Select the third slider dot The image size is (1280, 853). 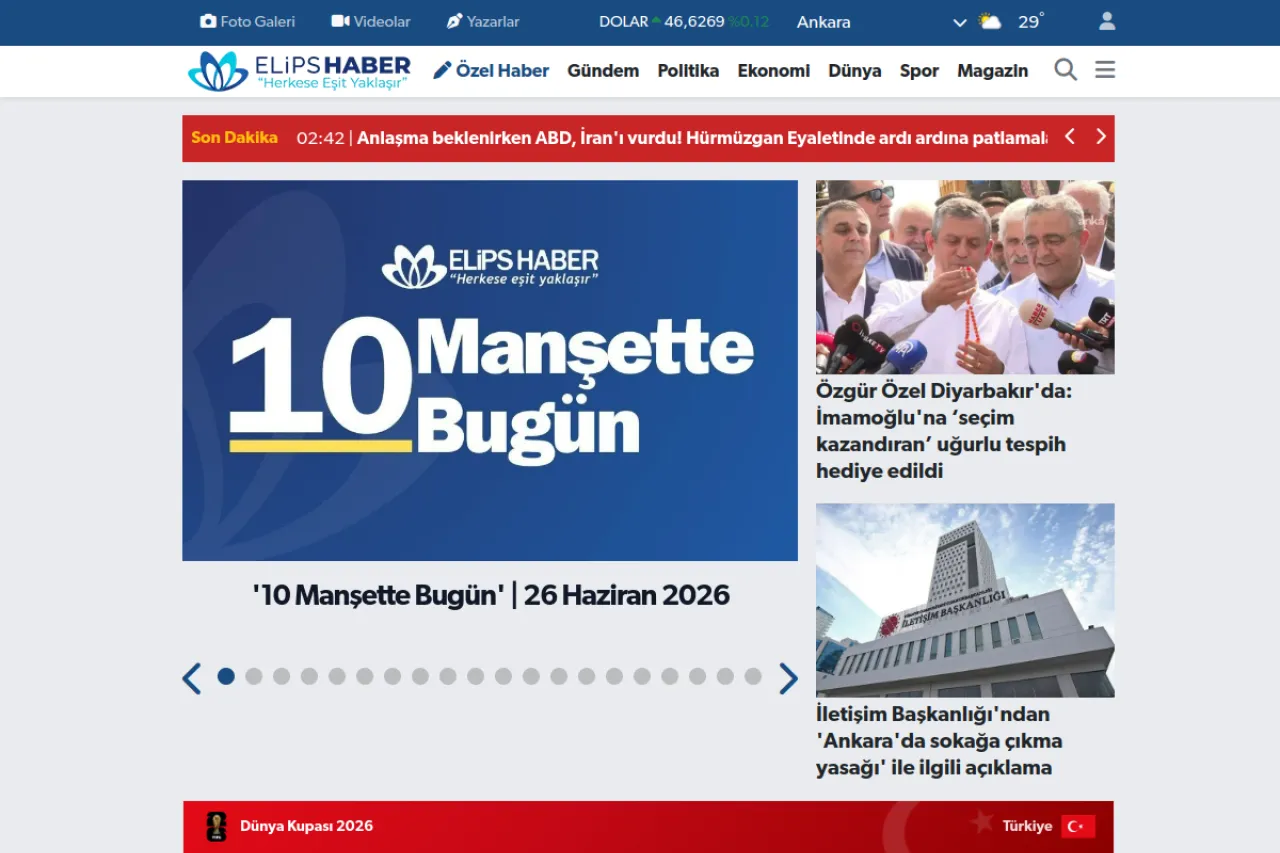tap(282, 676)
